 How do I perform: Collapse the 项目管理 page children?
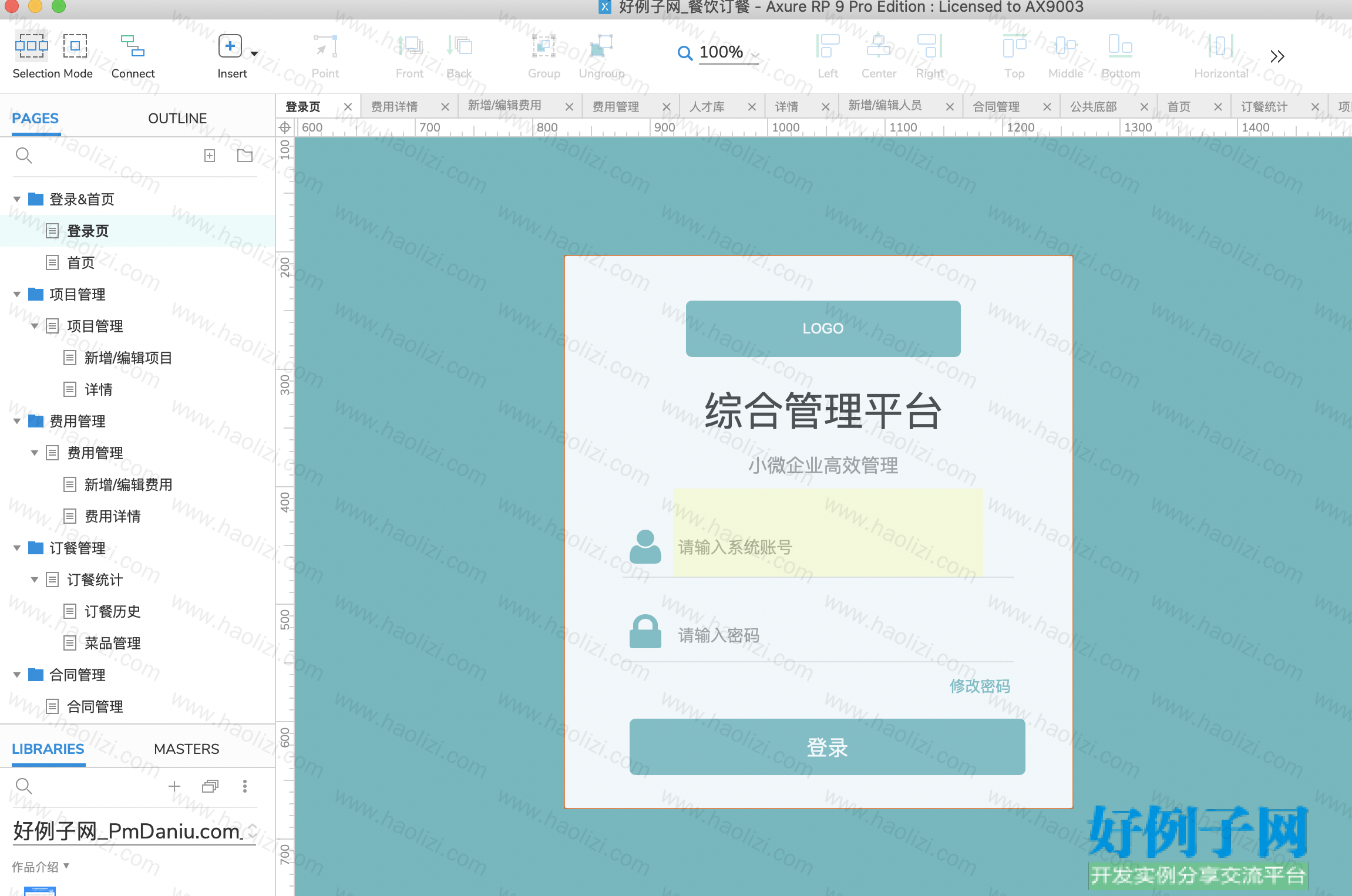tap(35, 326)
